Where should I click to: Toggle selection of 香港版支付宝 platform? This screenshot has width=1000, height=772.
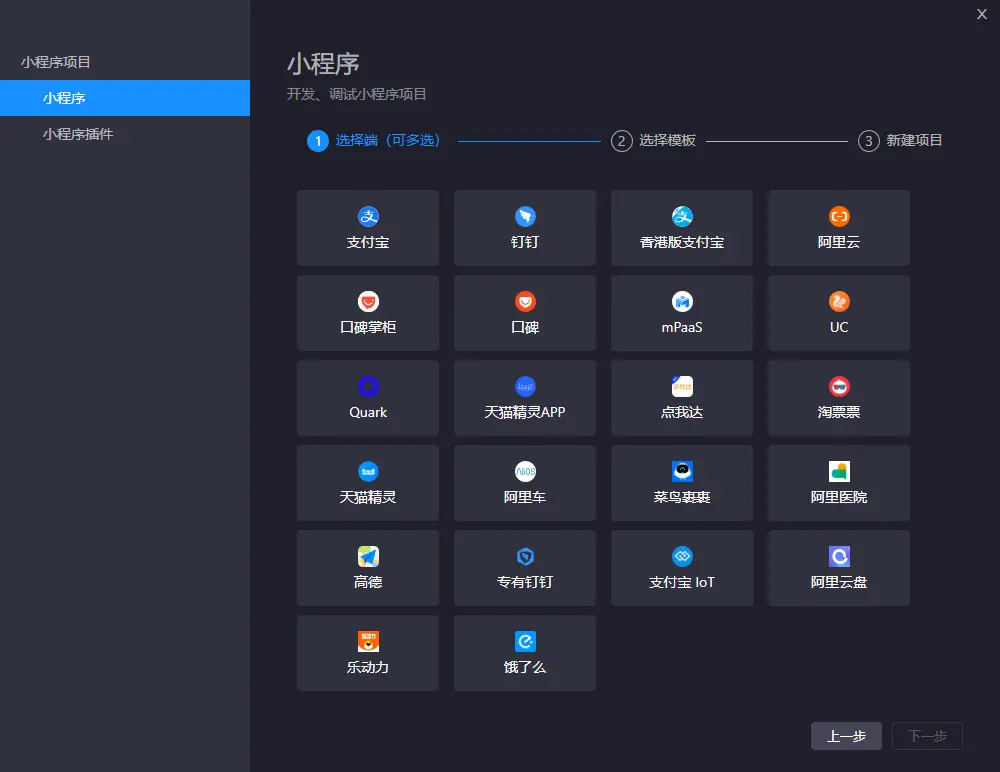click(x=681, y=227)
